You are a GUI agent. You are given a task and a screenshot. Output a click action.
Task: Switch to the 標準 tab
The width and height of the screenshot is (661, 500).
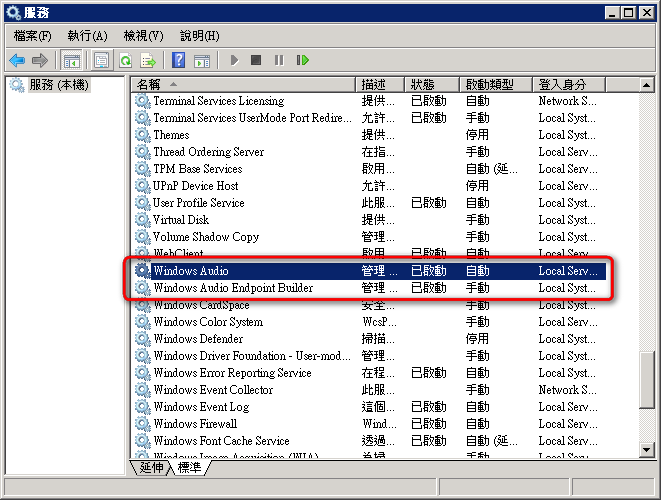coord(190,468)
